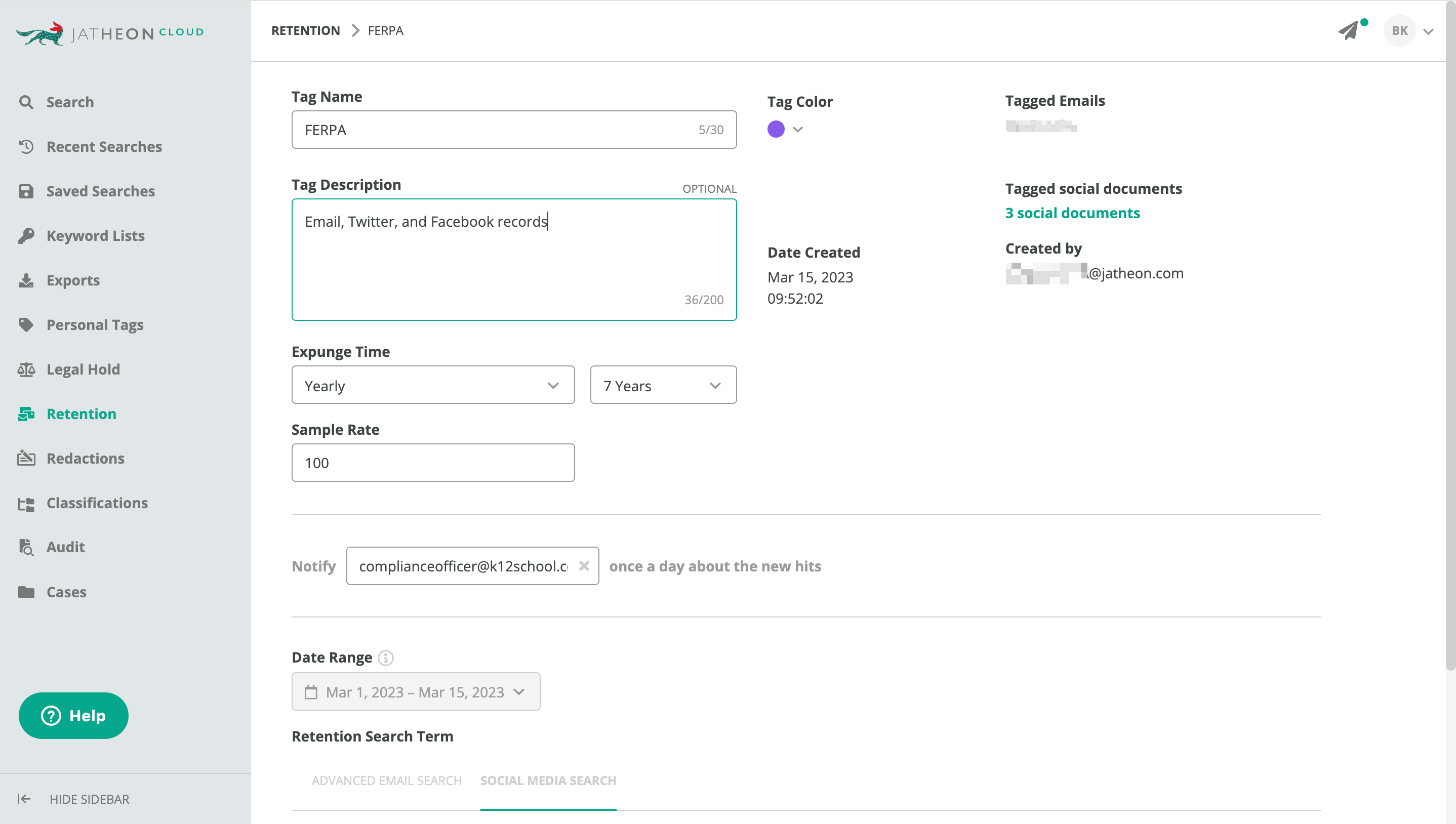
Task: Remove complianceofficer email from Notify field
Action: click(x=584, y=566)
